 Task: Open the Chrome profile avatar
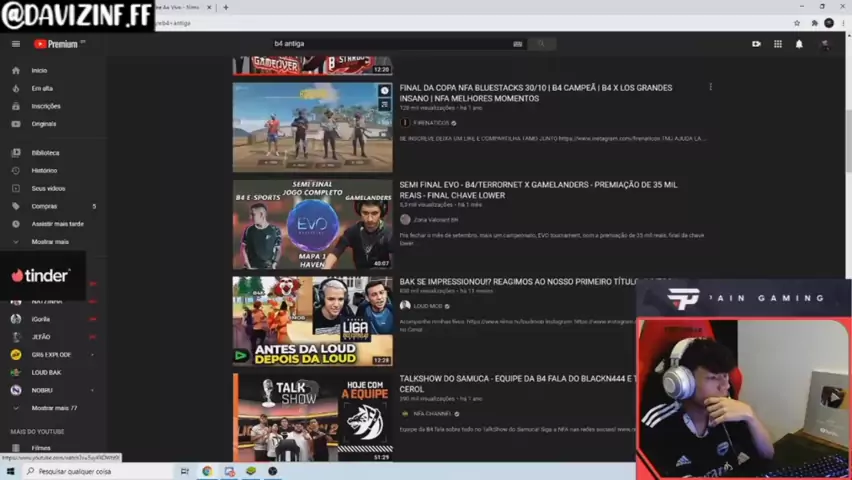point(829,23)
